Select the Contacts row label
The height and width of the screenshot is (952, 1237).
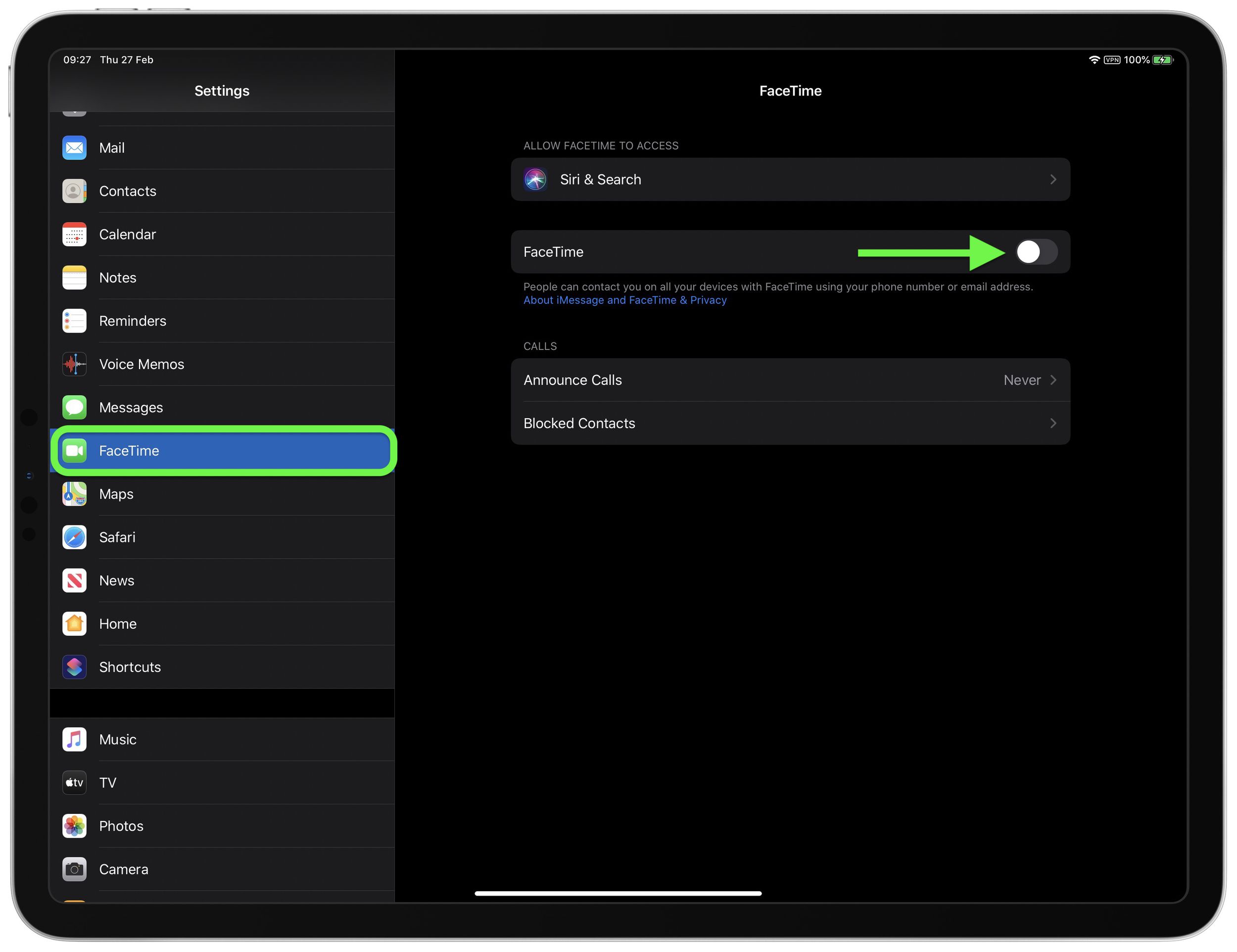(128, 191)
